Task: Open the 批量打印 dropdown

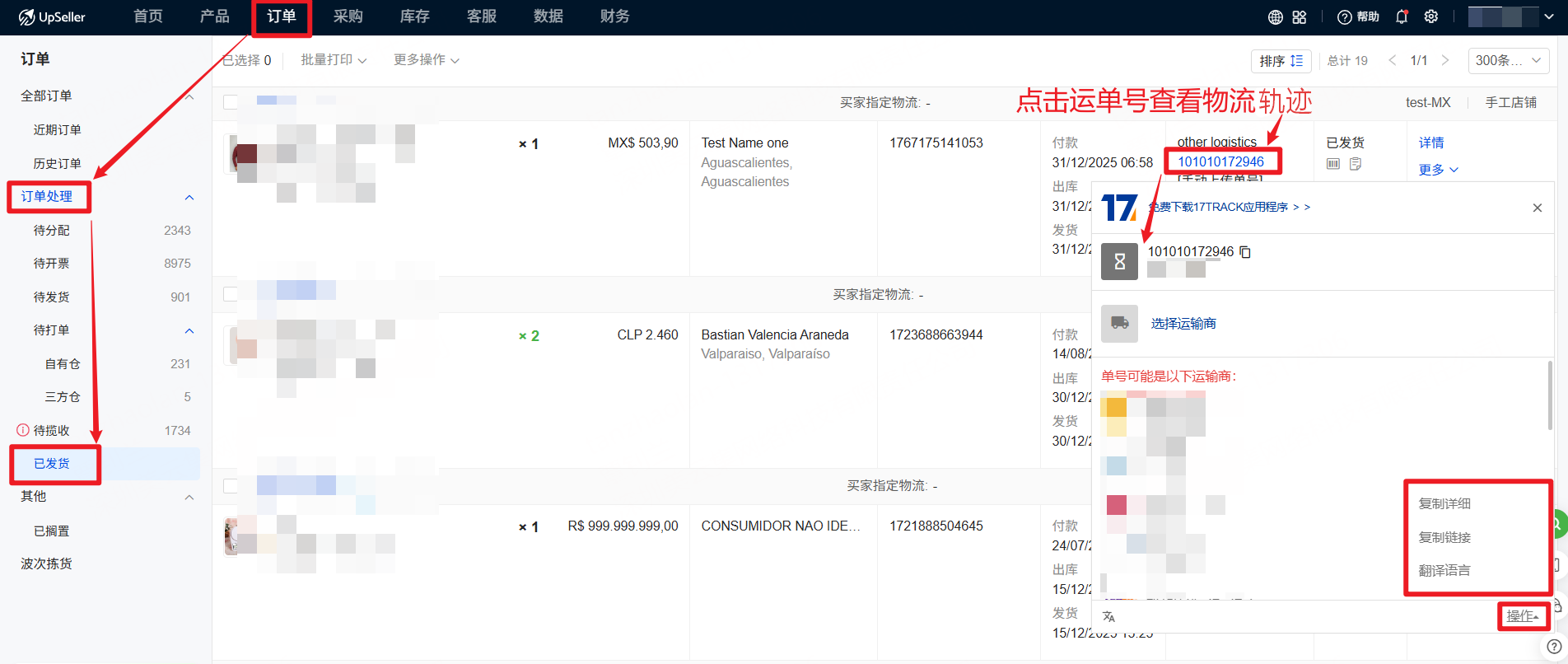Action: 334,60
